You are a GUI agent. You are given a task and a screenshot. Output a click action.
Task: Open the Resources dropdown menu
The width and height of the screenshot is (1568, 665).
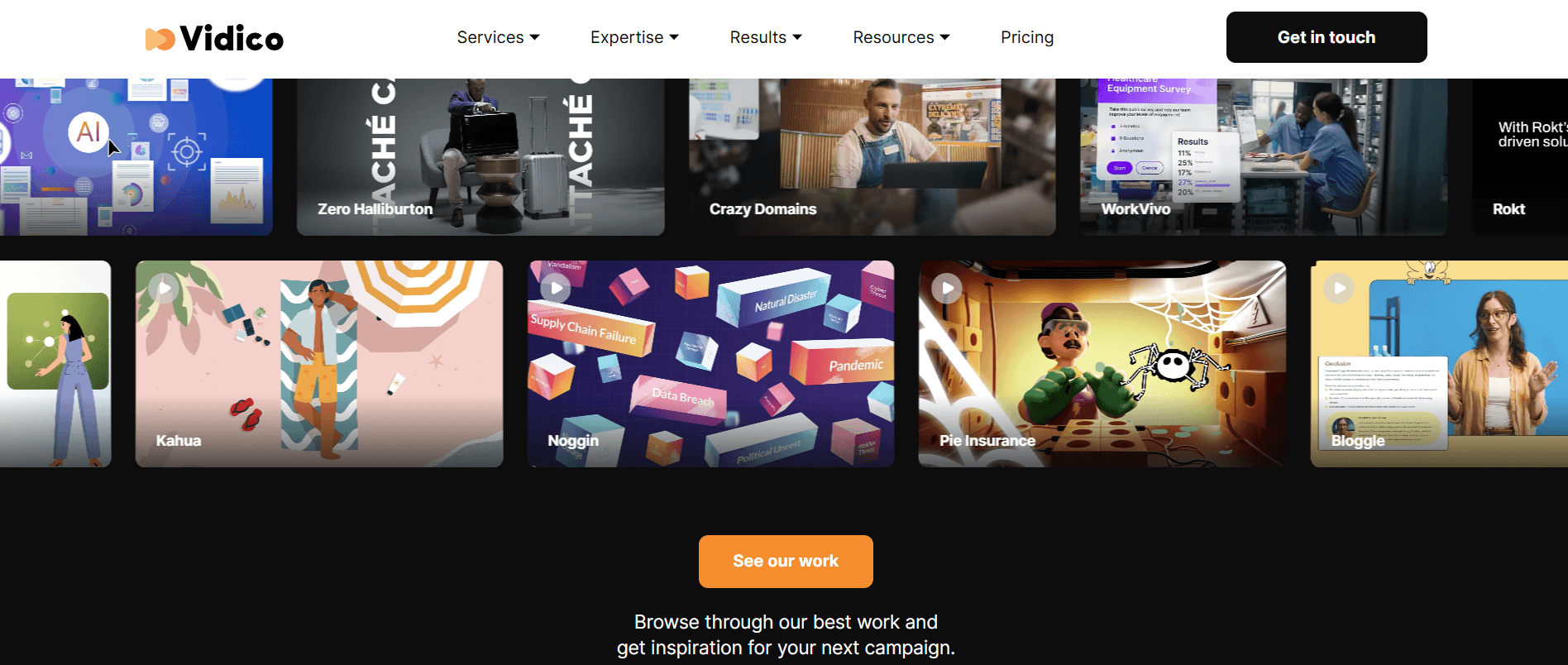(901, 37)
